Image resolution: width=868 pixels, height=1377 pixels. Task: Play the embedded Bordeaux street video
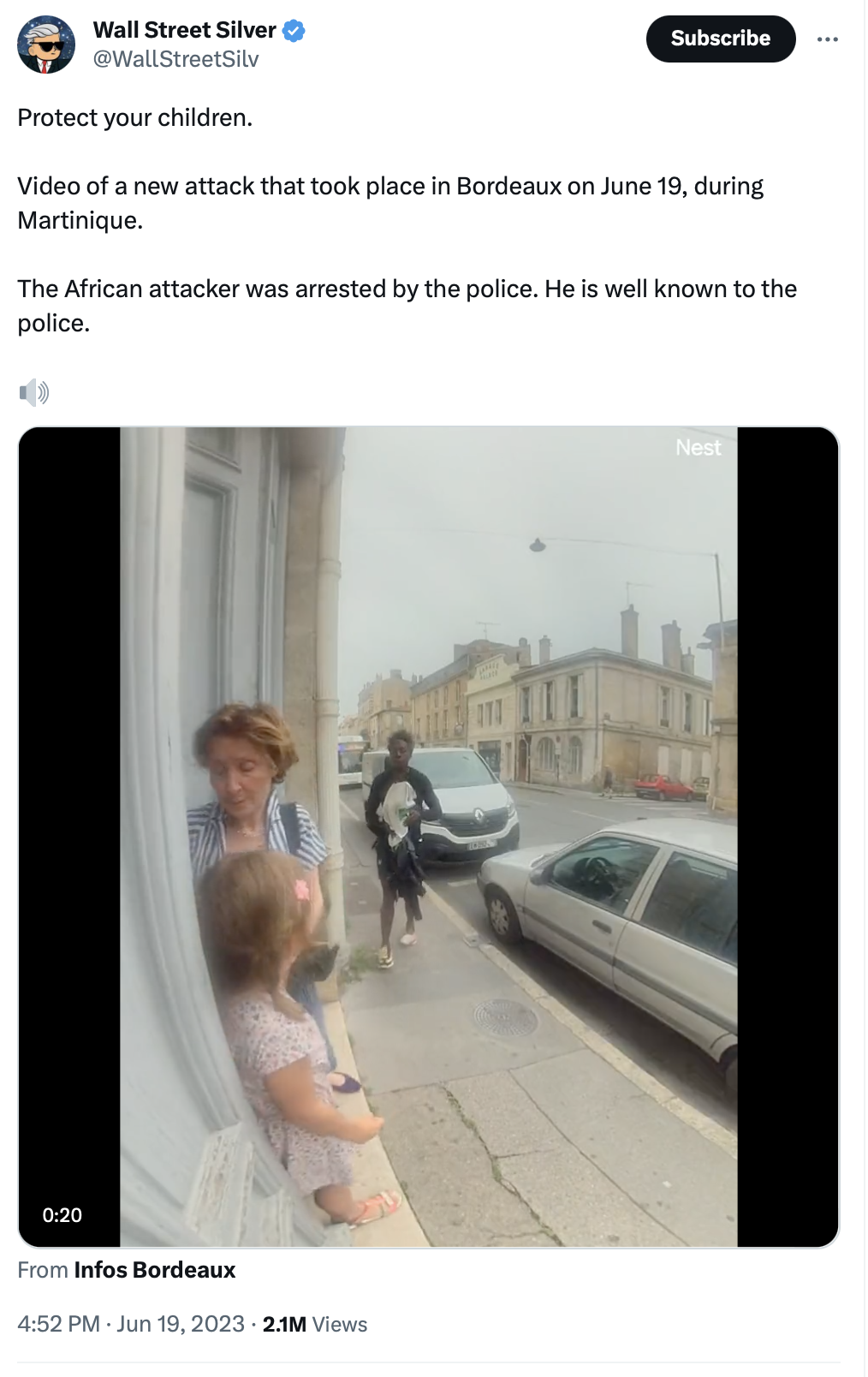(428, 837)
